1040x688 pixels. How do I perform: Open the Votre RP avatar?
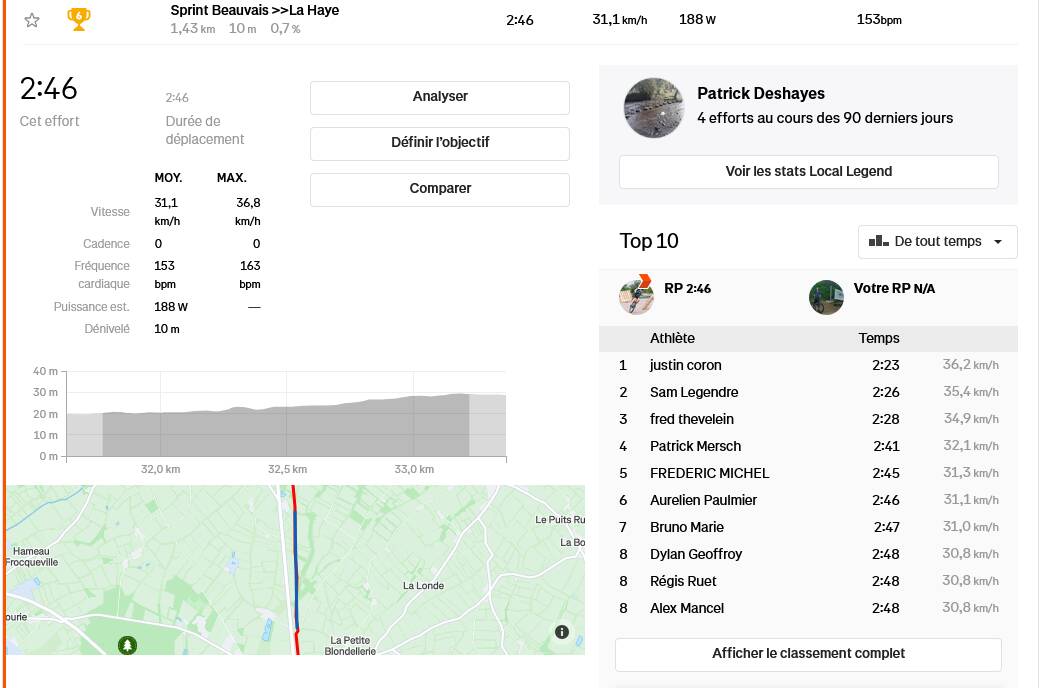click(826, 297)
